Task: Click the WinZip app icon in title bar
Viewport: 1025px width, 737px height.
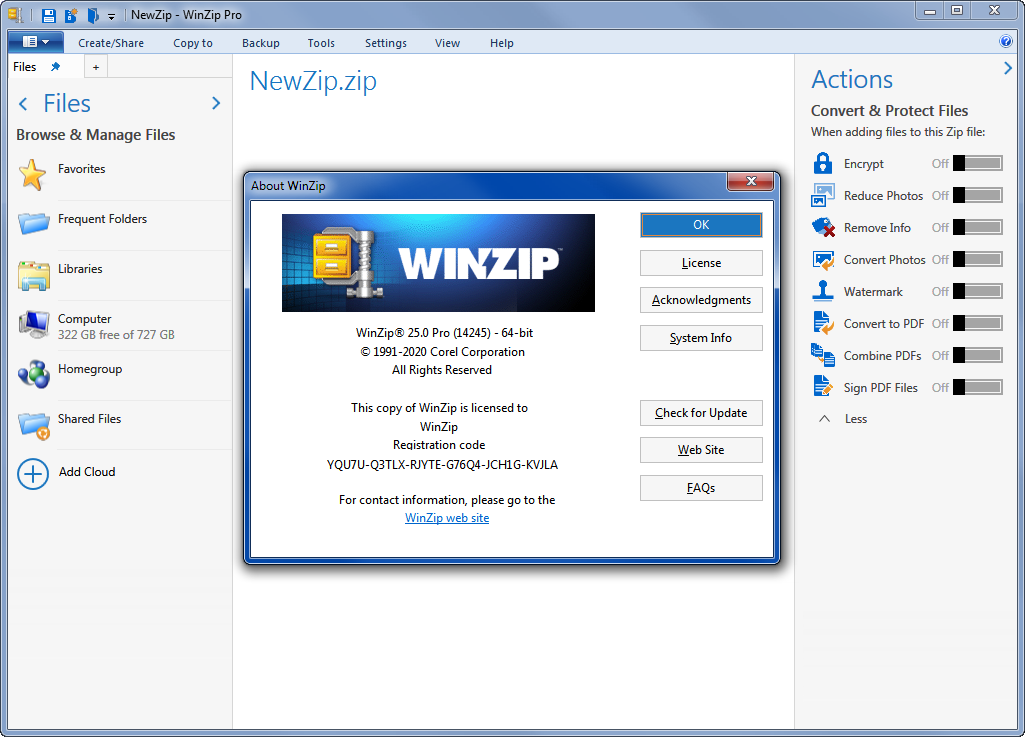Action: pyautogui.click(x=16, y=14)
